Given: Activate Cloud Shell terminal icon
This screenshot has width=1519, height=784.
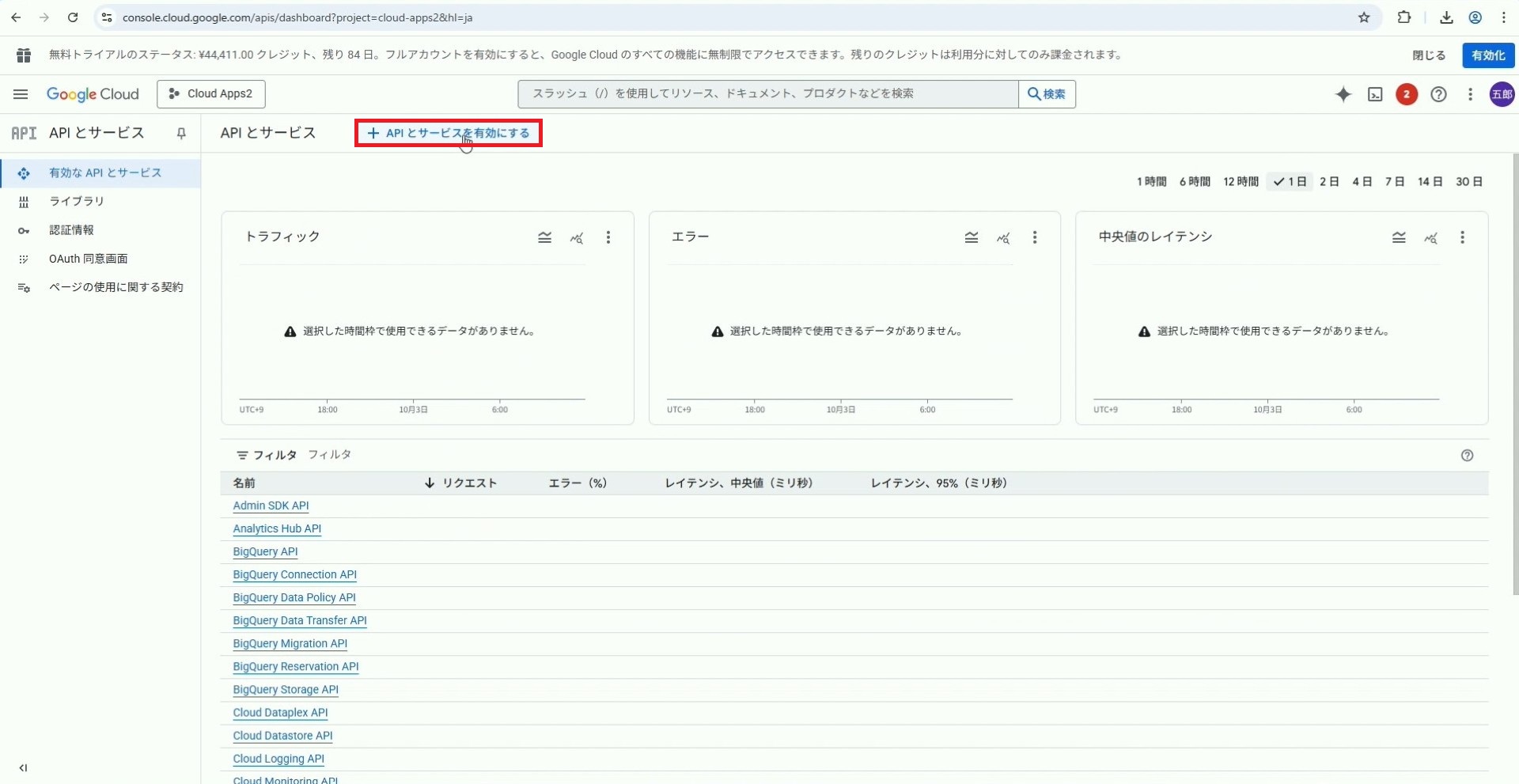Looking at the screenshot, I should (1375, 94).
